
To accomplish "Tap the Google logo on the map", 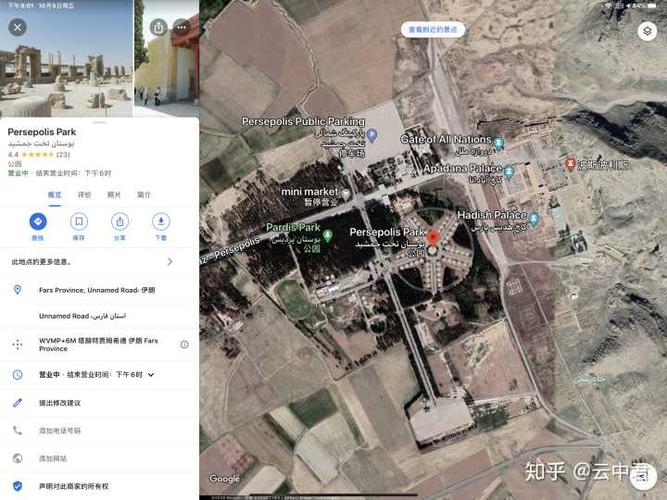I will pyautogui.click(x=224, y=479).
